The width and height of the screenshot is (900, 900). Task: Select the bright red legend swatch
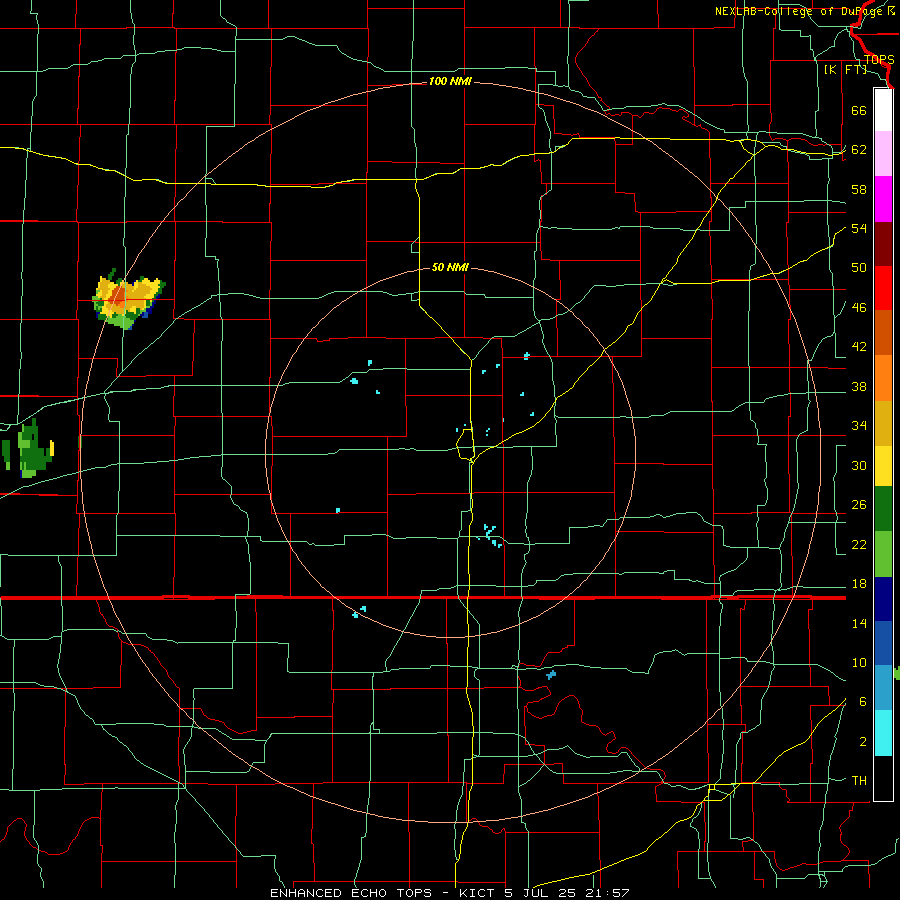pos(883,288)
